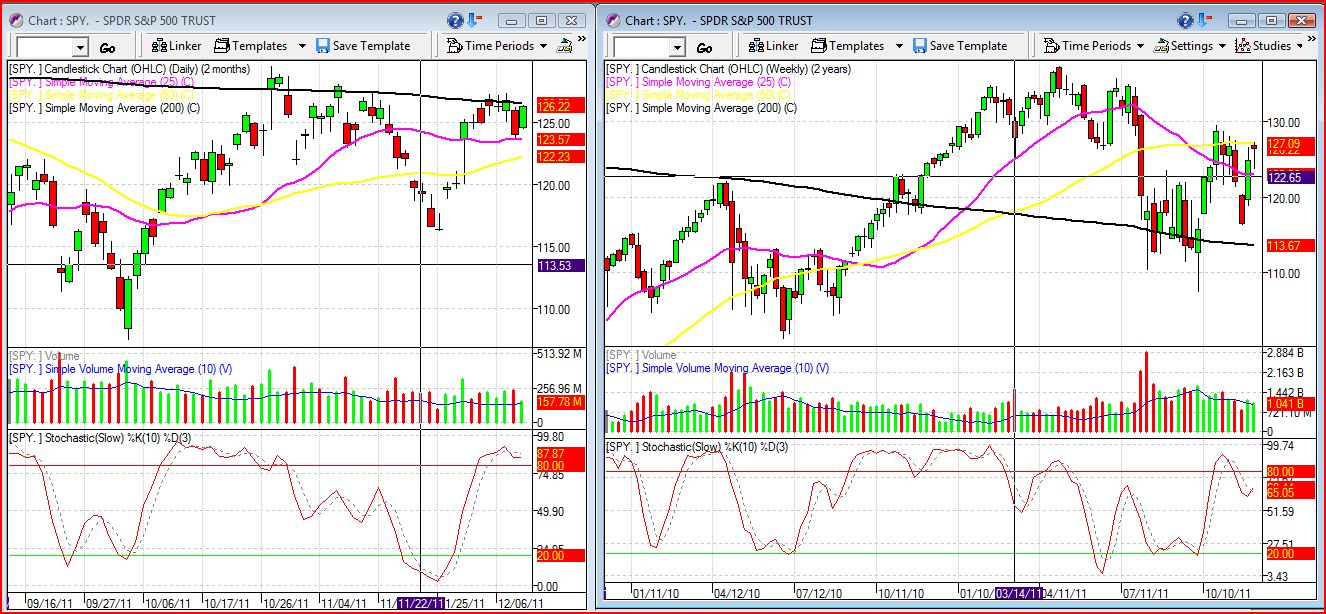This screenshot has height=614, width=1326.
Task: Click 'Simple Moving Average (25)' legend in daily chart
Action: click(x=102, y=82)
